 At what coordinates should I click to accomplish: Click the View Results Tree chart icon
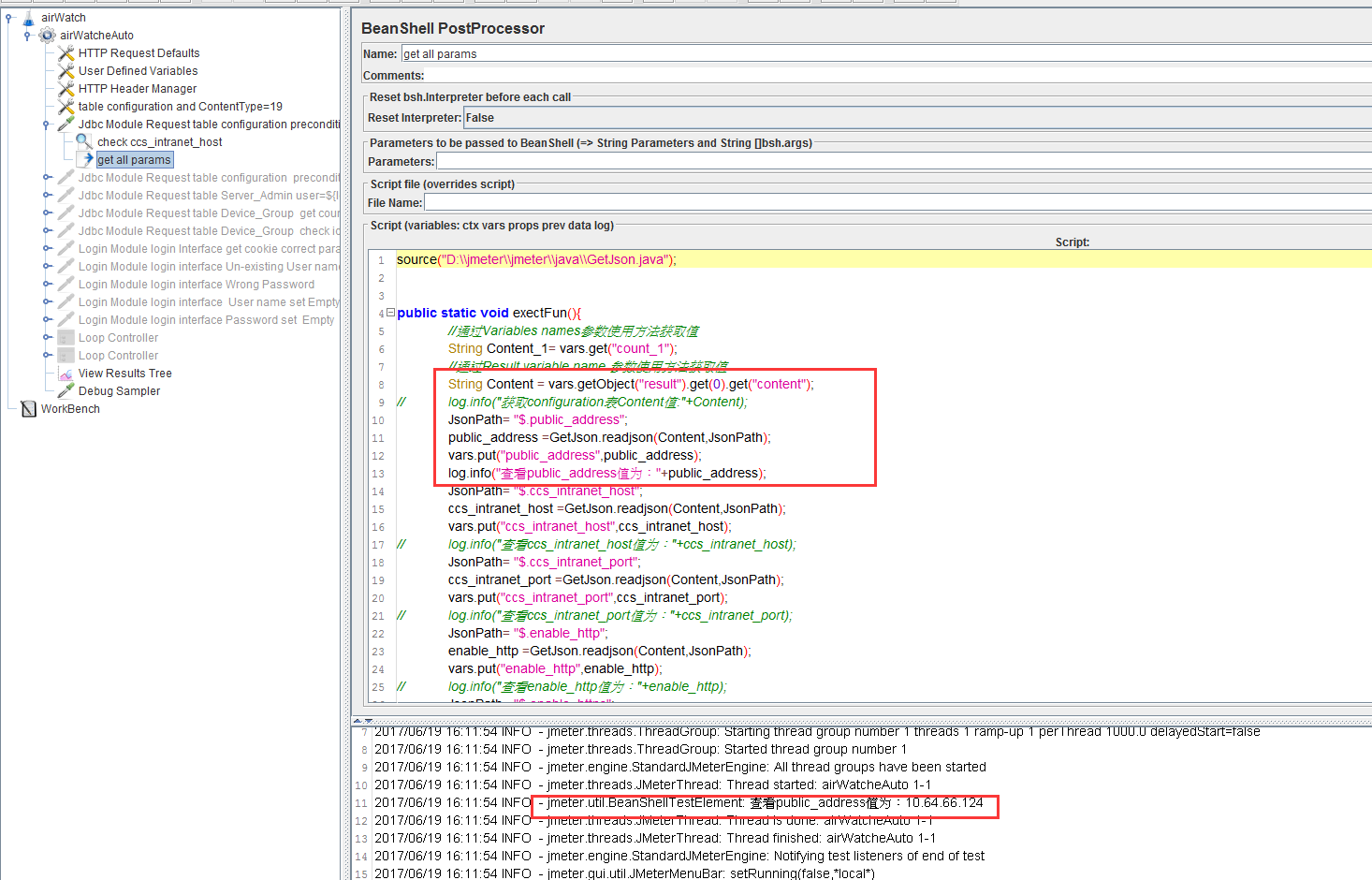coord(66,374)
